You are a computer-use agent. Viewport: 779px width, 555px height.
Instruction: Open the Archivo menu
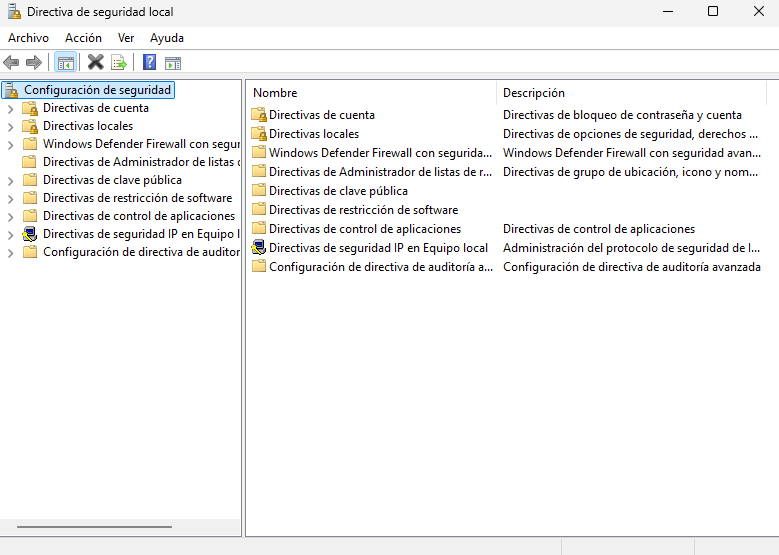tap(28, 38)
